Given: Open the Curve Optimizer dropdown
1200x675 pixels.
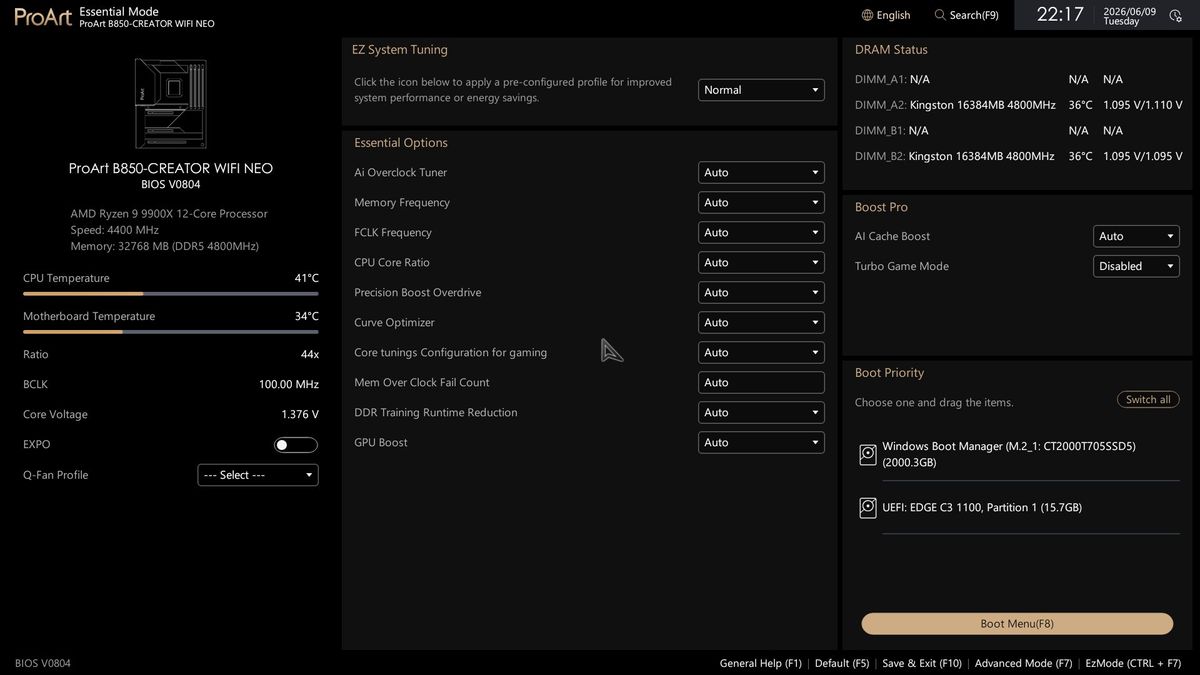Looking at the screenshot, I should click(761, 322).
